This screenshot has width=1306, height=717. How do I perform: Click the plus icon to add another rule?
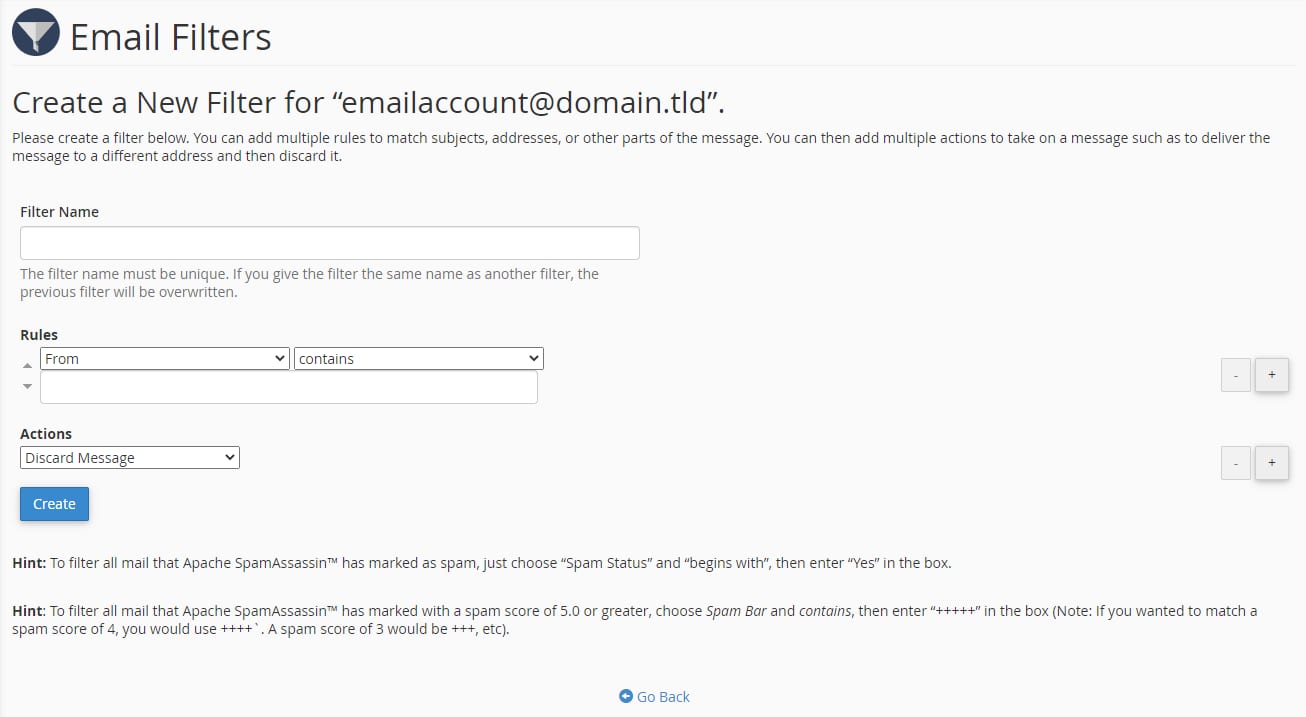(x=1271, y=374)
